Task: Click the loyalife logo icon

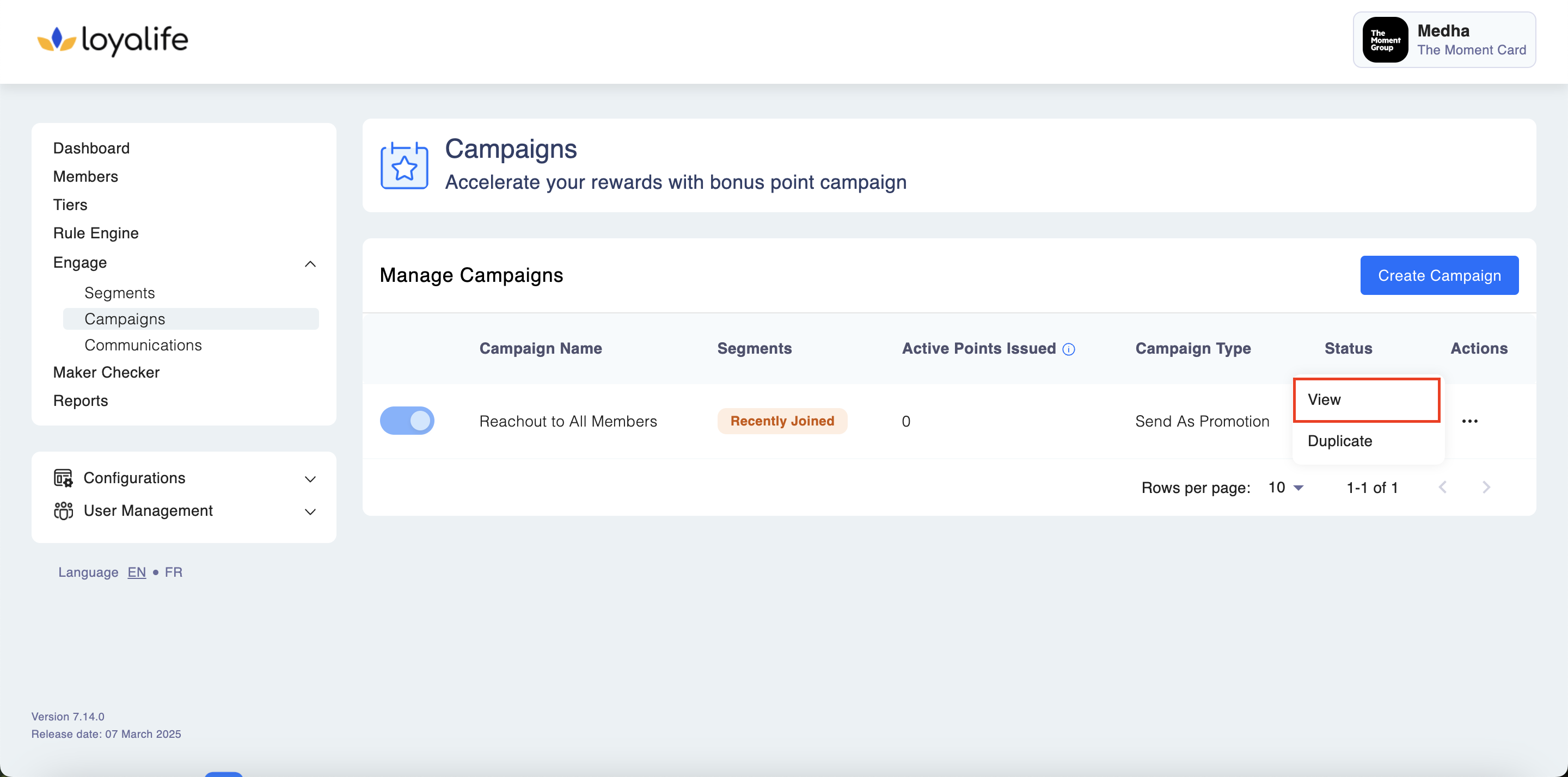Action: pos(56,40)
